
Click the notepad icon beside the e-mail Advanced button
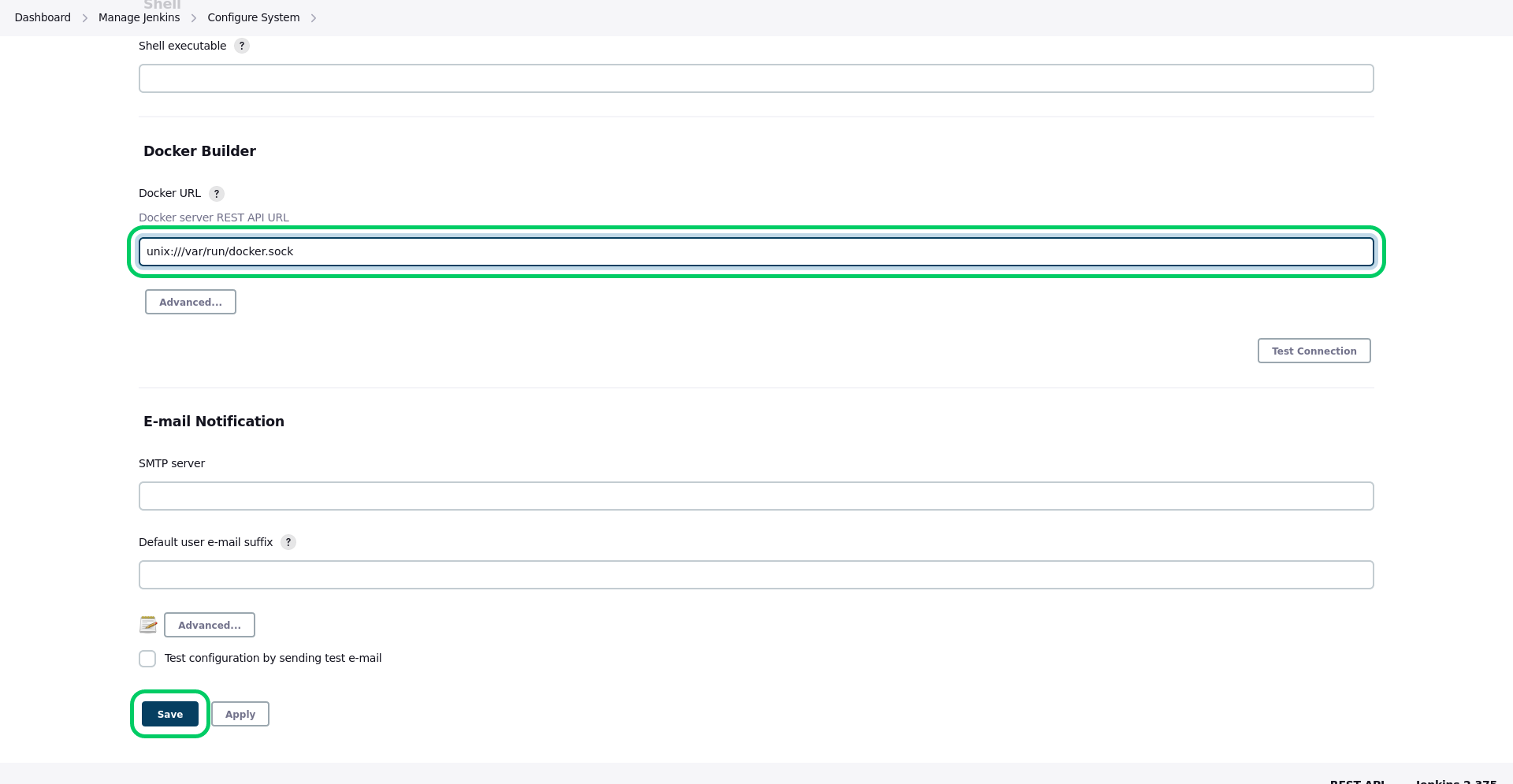pyautogui.click(x=148, y=625)
